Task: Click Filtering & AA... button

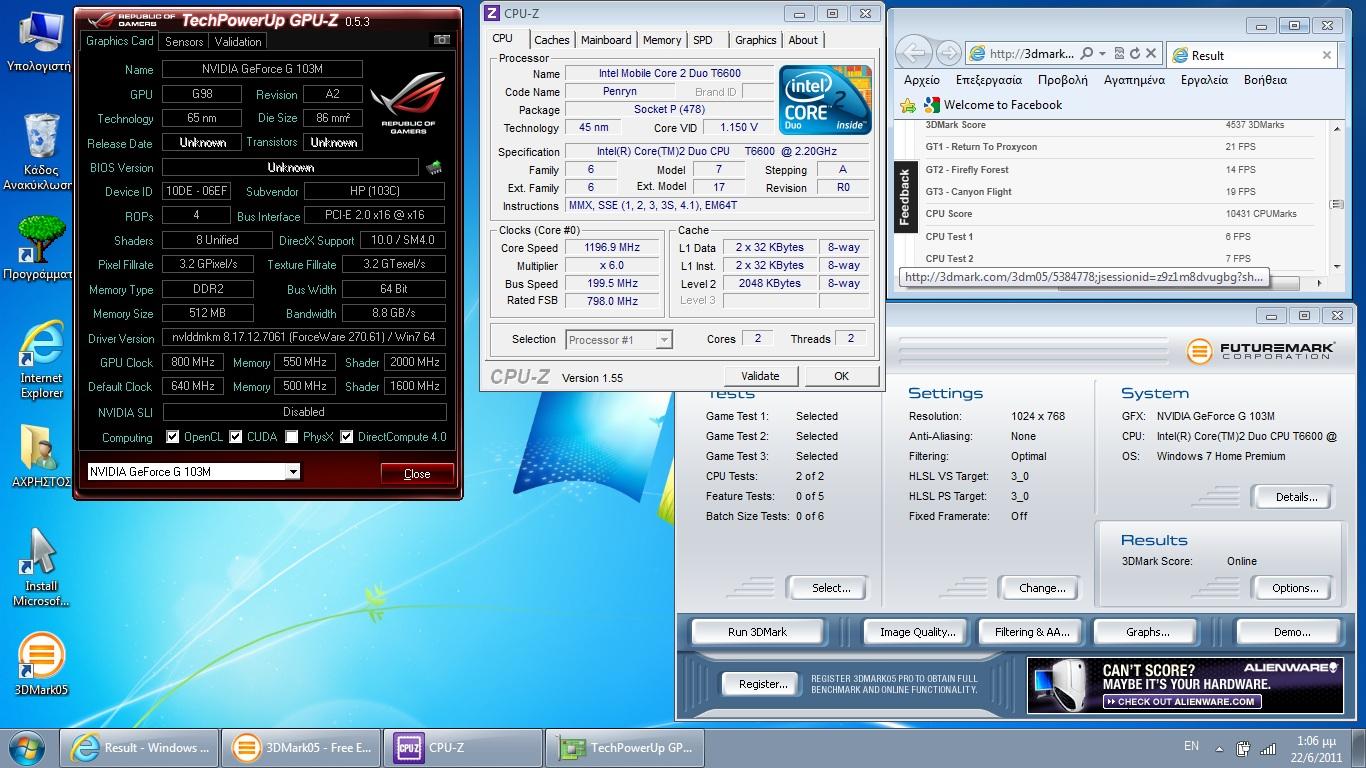Action: (x=1032, y=632)
